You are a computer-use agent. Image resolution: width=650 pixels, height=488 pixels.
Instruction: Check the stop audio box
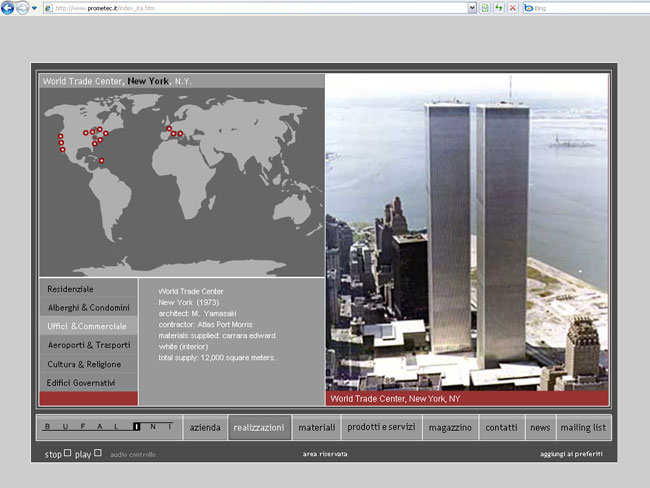68,453
